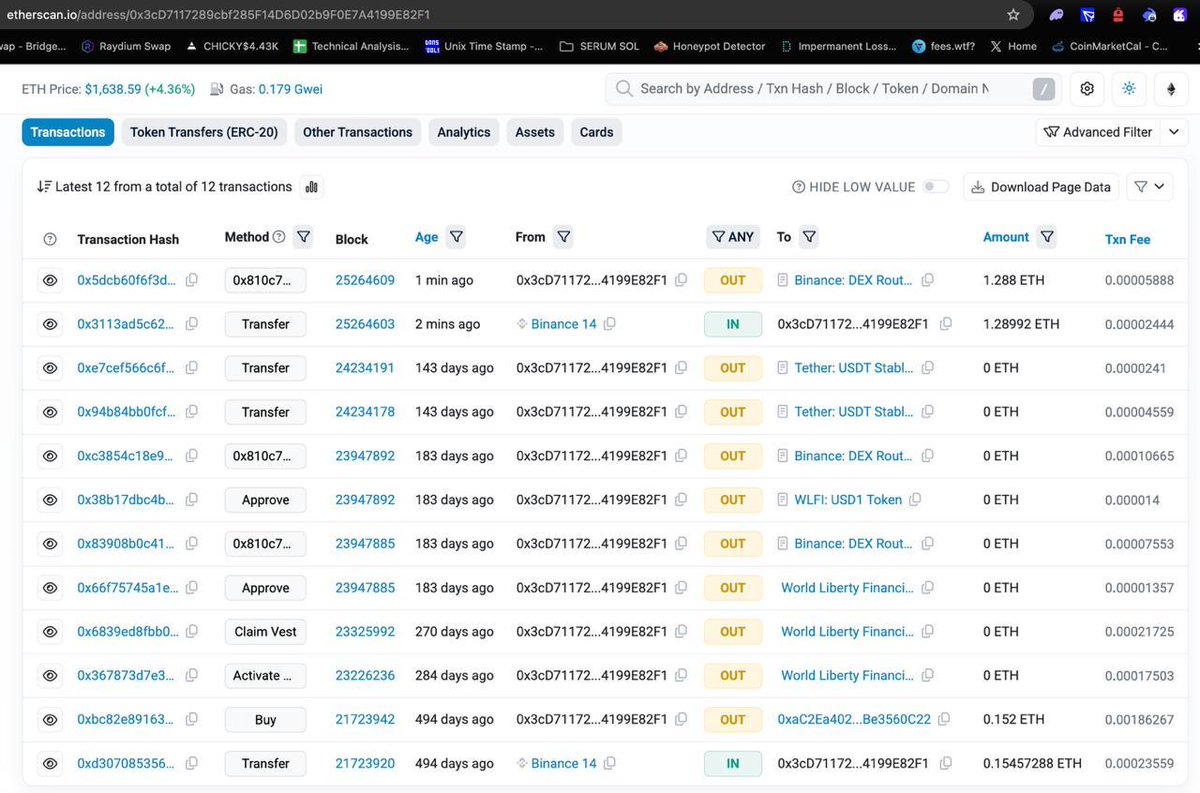
Task: Open the Other Transactions tab
Action: (x=357, y=132)
